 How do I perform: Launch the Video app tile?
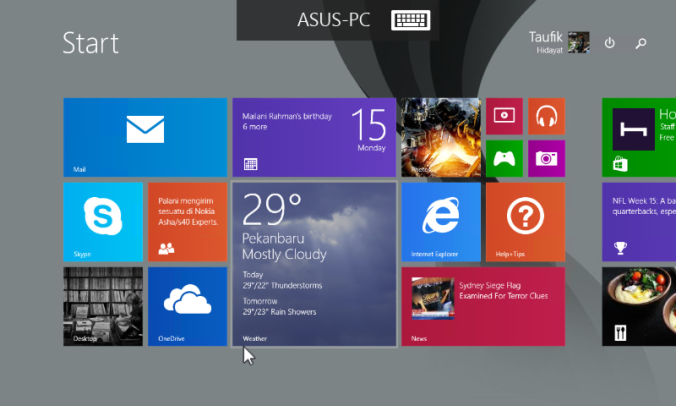click(x=504, y=116)
